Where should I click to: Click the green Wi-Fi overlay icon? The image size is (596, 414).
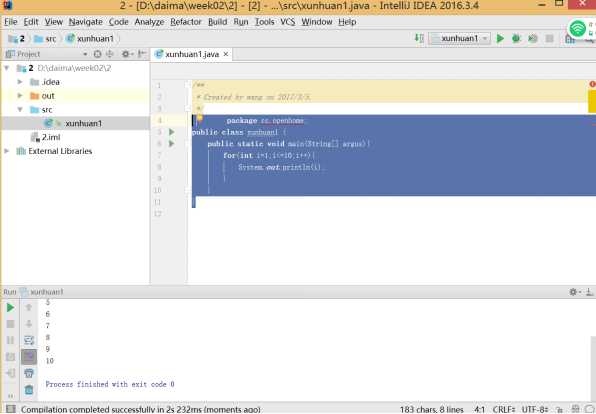click(x=578, y=28)
